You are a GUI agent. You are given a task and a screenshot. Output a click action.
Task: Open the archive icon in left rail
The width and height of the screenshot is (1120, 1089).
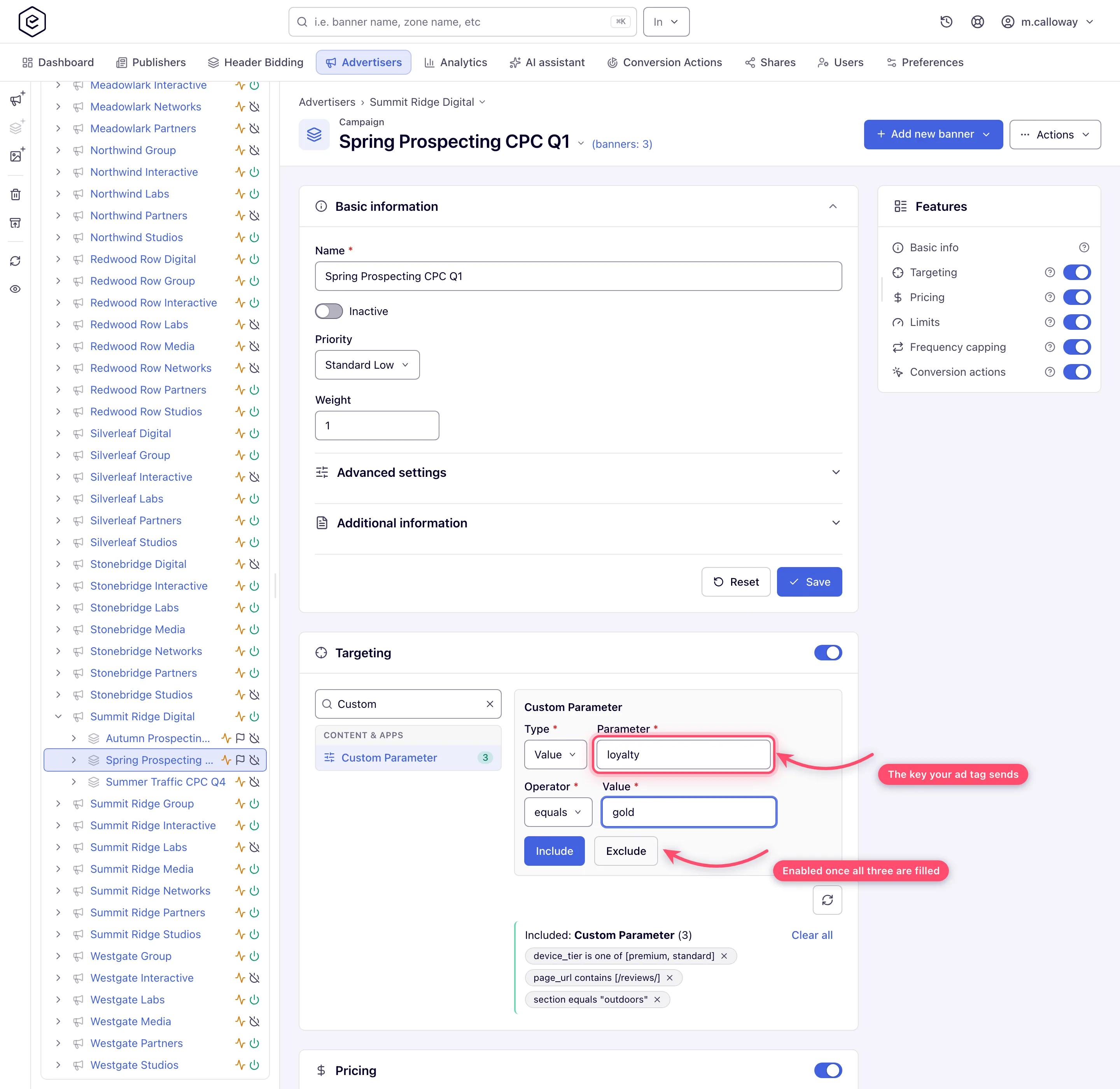click(16, 222)
